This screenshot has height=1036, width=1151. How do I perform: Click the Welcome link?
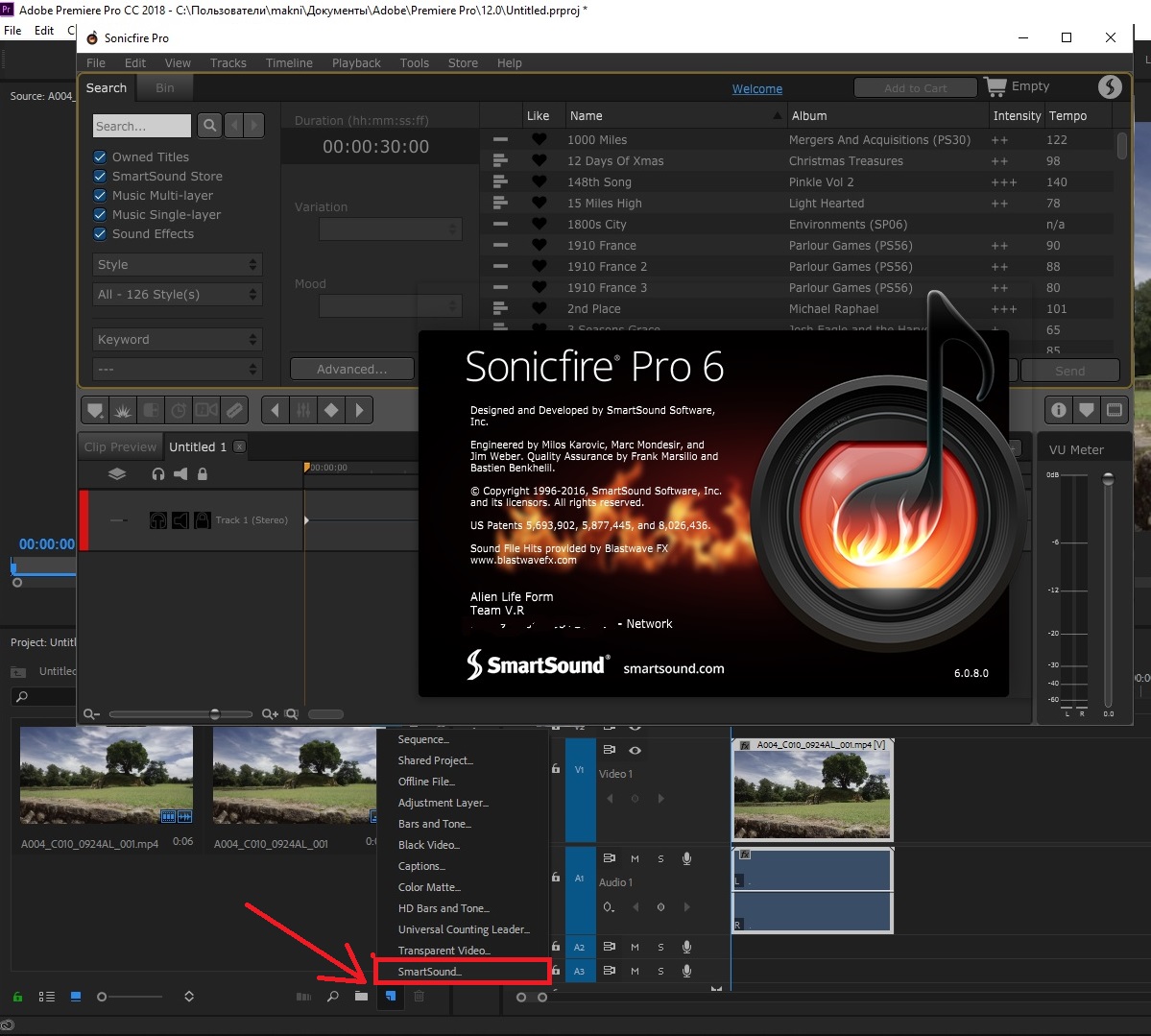(756, 89)
